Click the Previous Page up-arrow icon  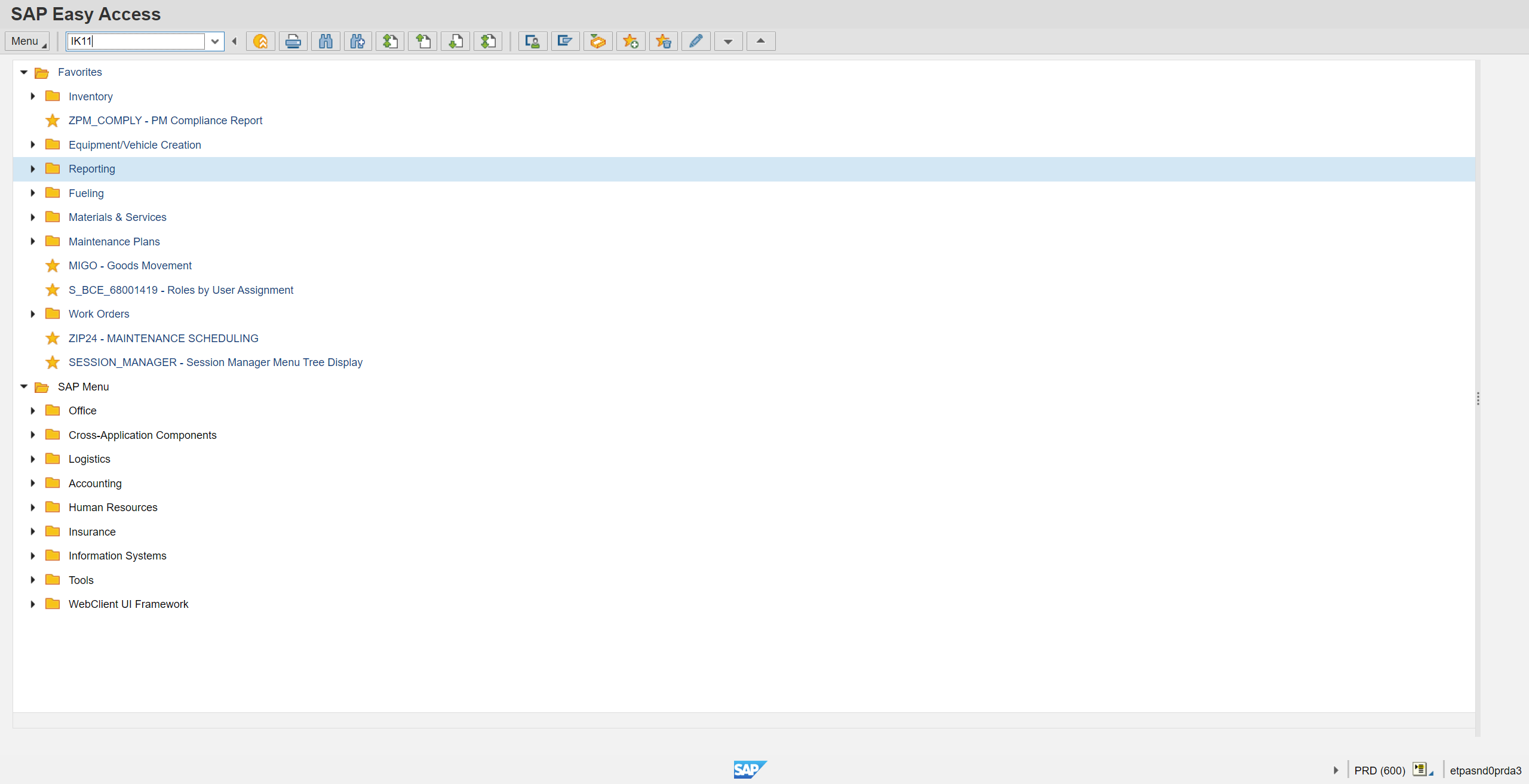(x=423, y=41)
